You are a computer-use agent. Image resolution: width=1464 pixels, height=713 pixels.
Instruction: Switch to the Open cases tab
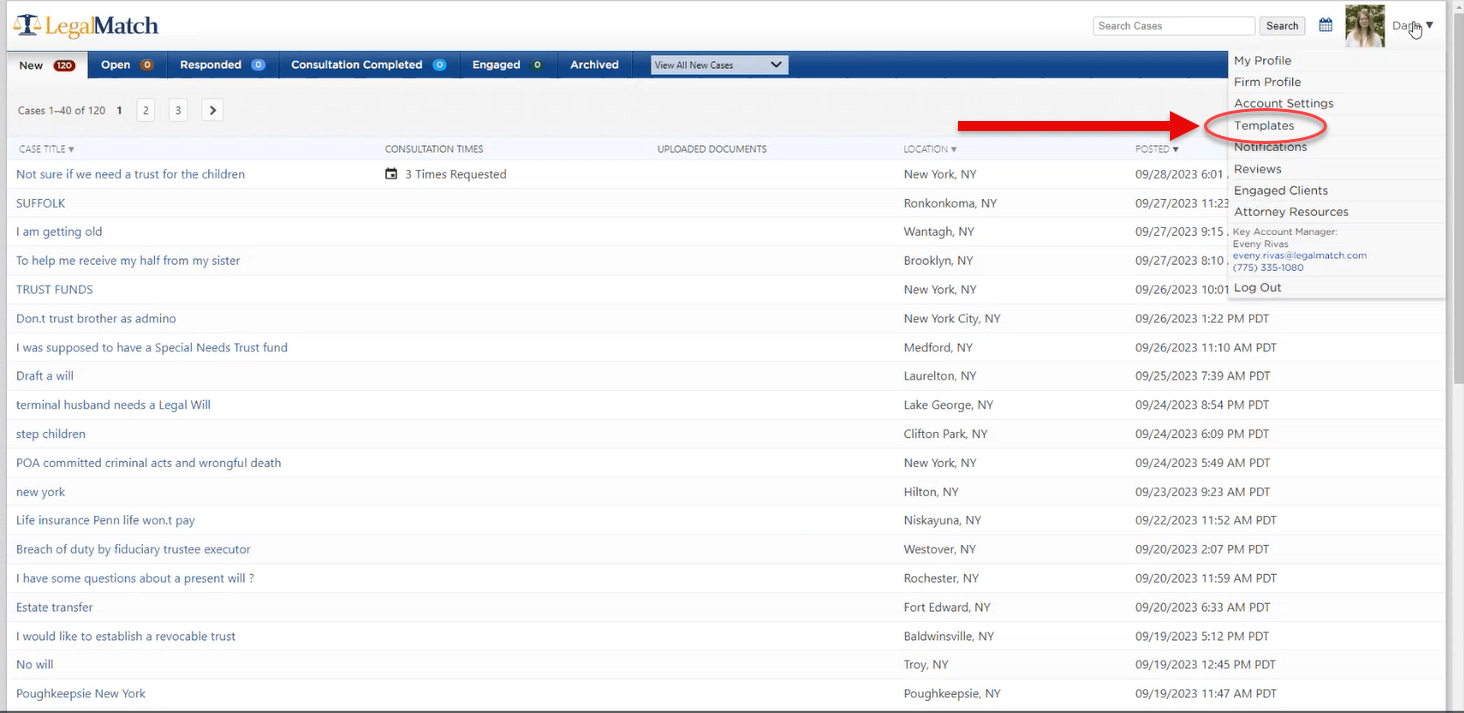tap(126, 65)
